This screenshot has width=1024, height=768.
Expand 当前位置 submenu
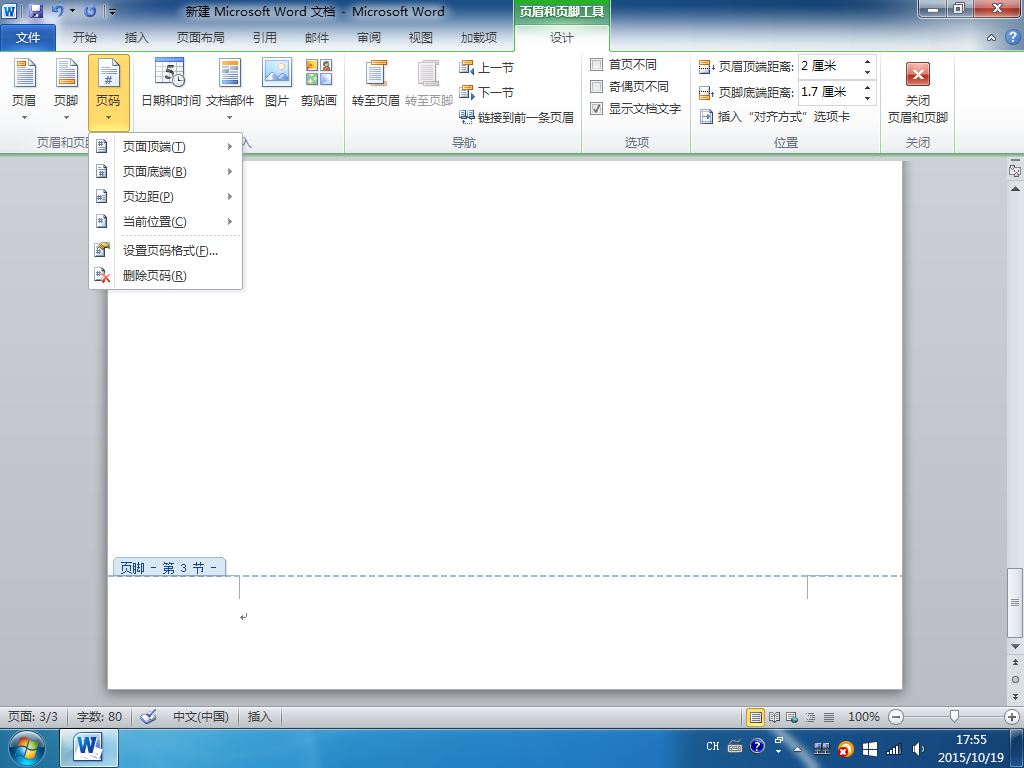point(166,221)
